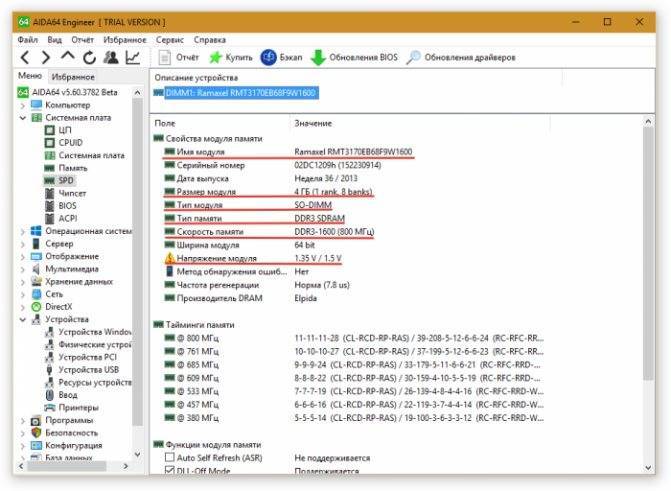Toggle the Auto Self Refresh (ASR) checkbox

169,457
